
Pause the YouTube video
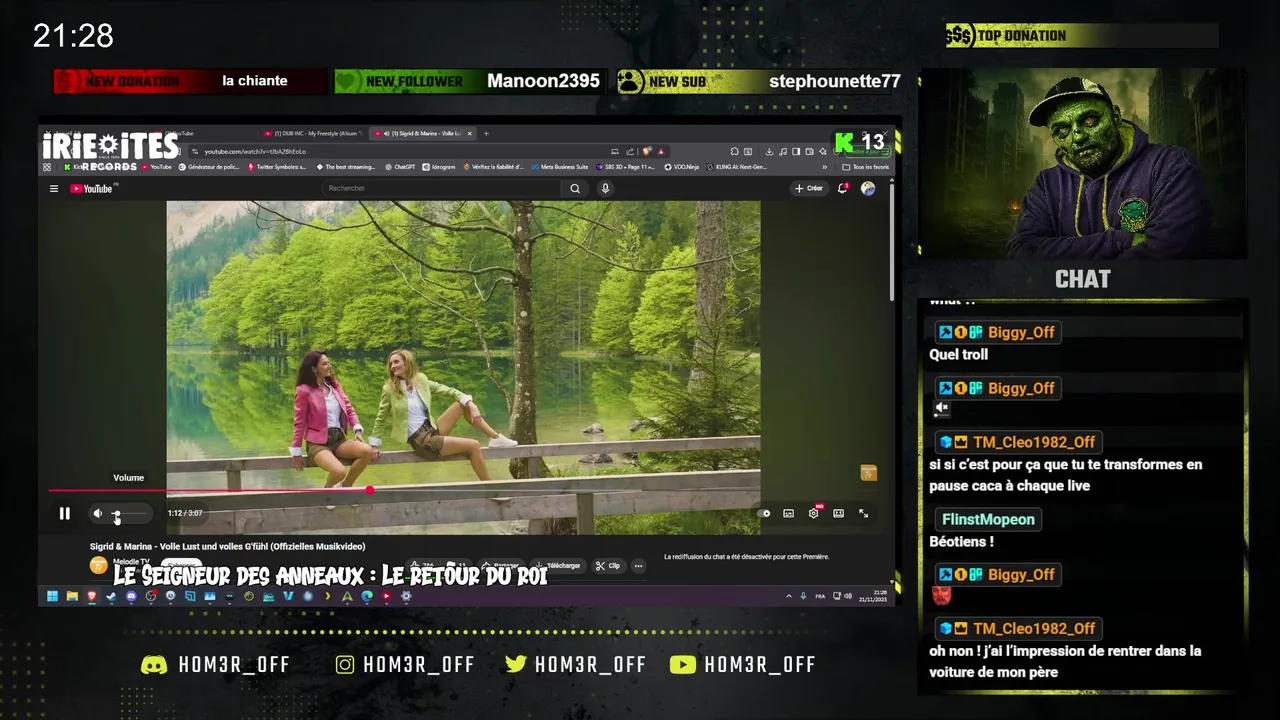pos(64,513)
